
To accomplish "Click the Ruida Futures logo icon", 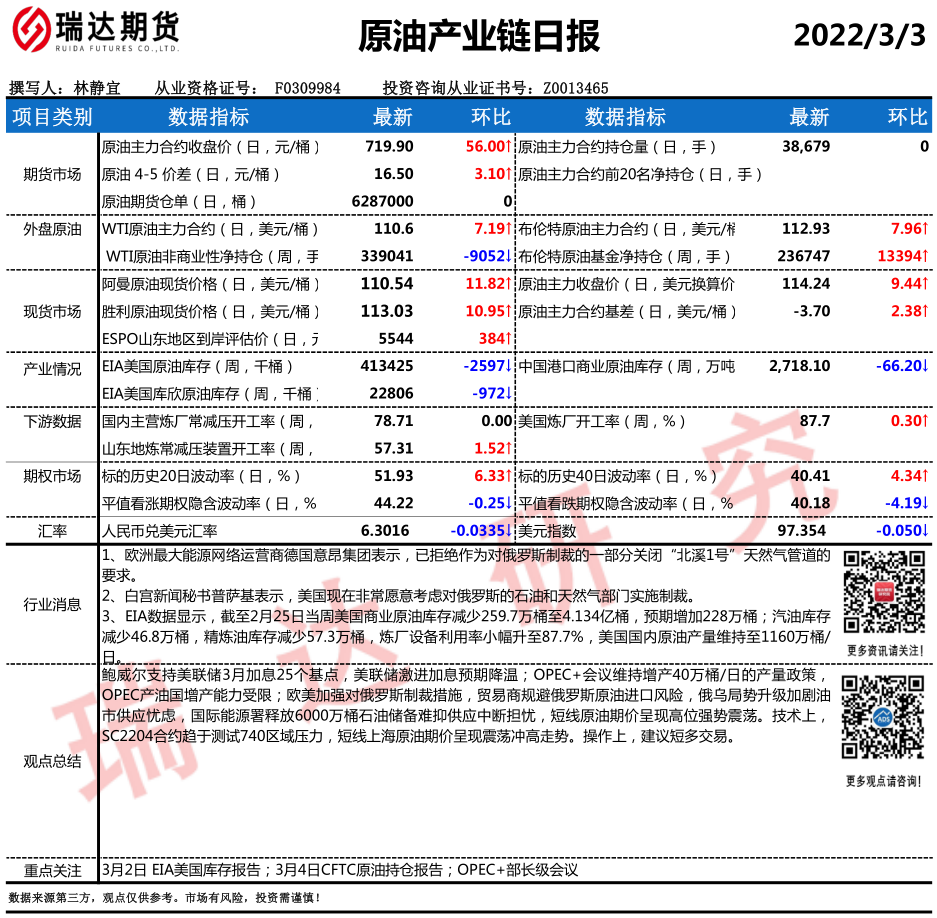I will coord(34,34).
